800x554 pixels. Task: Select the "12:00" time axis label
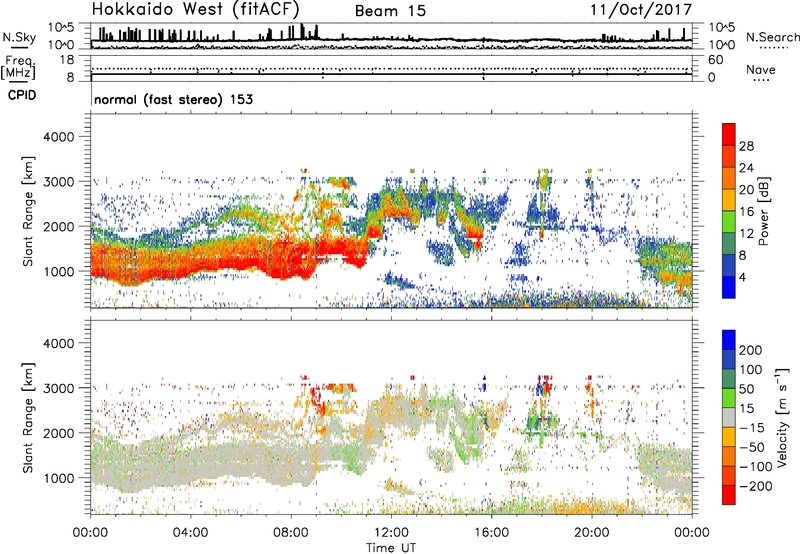(x=391, y=532)
